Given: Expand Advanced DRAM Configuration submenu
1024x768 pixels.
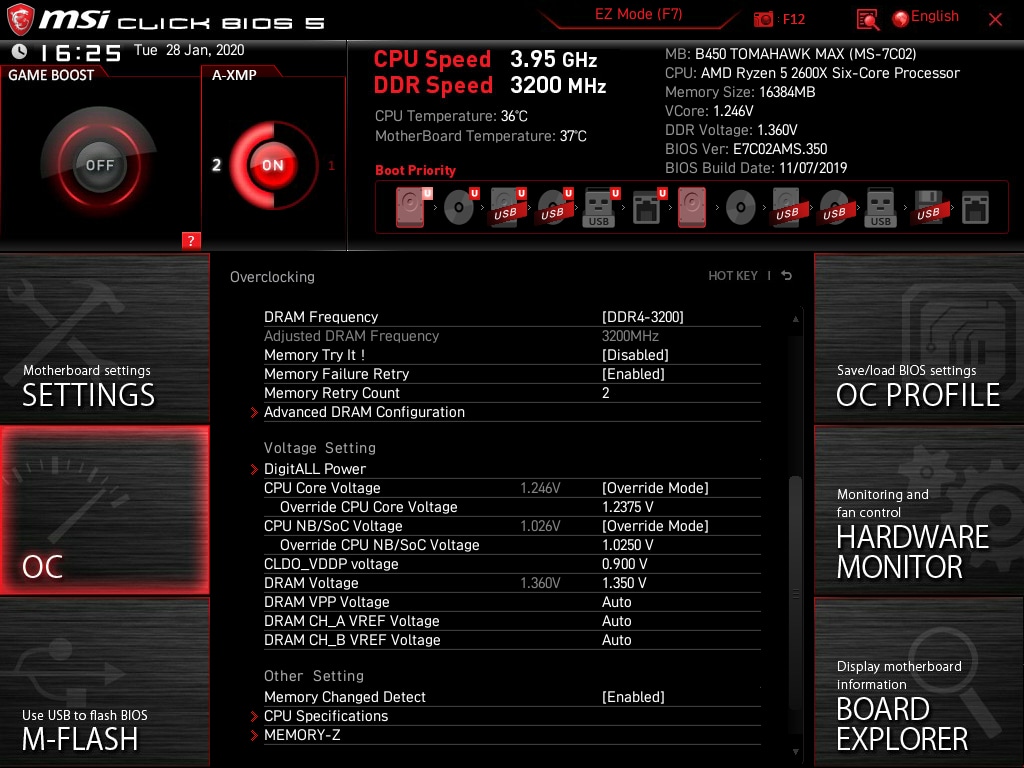Looking at the screenshot, I should tap(364, 412).
